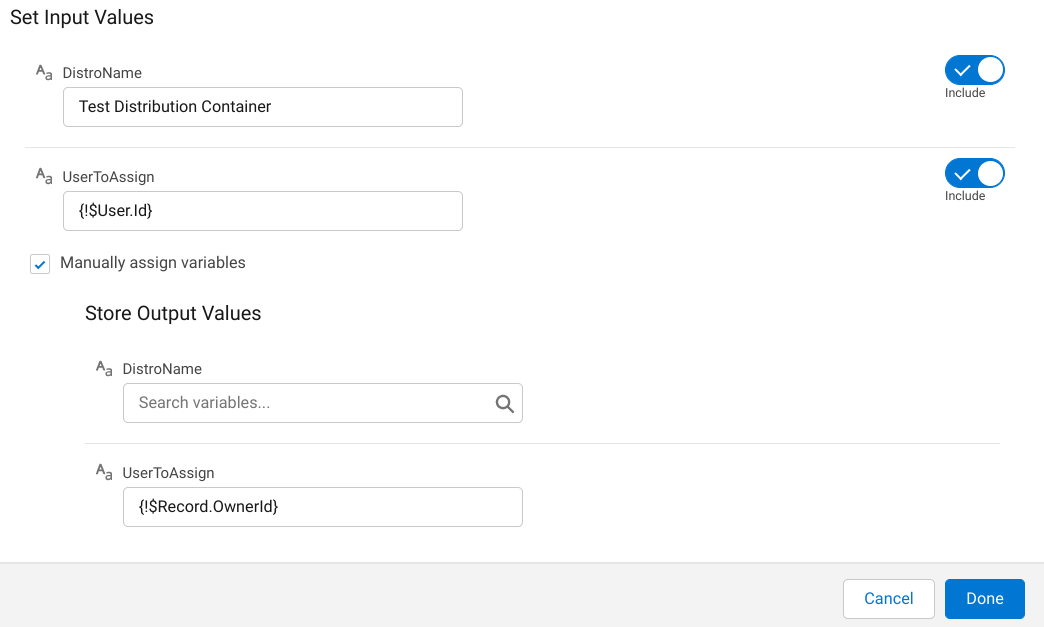Click the Aa icon beside DistroName output variable
The height and width of the screenshot is (627, 1044).
102,367
